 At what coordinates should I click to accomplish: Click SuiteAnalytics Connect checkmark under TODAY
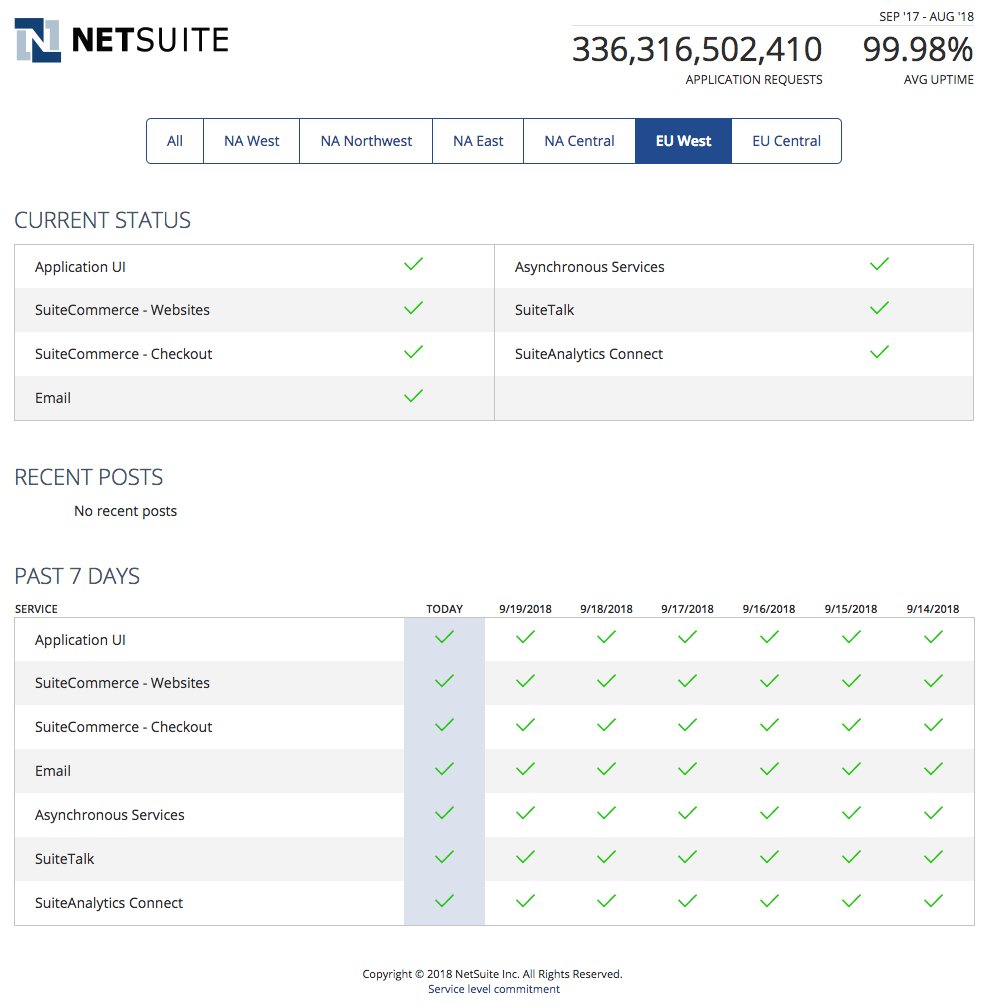coord(445,901)
